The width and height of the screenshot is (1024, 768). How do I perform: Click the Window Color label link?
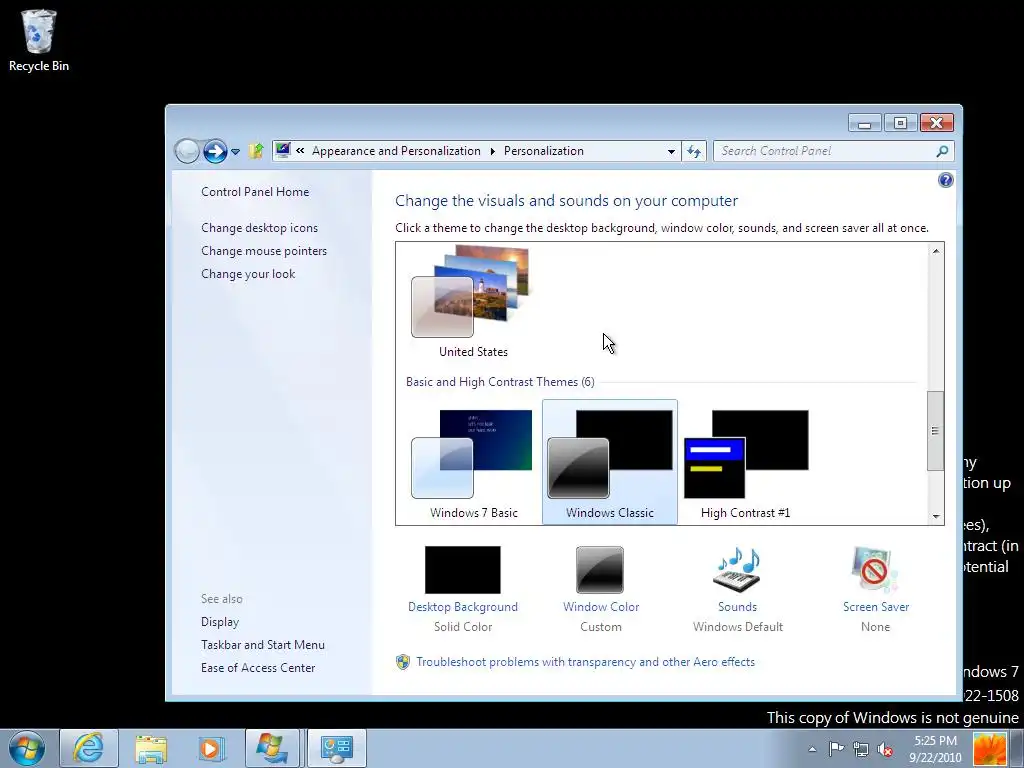(601, 607)
